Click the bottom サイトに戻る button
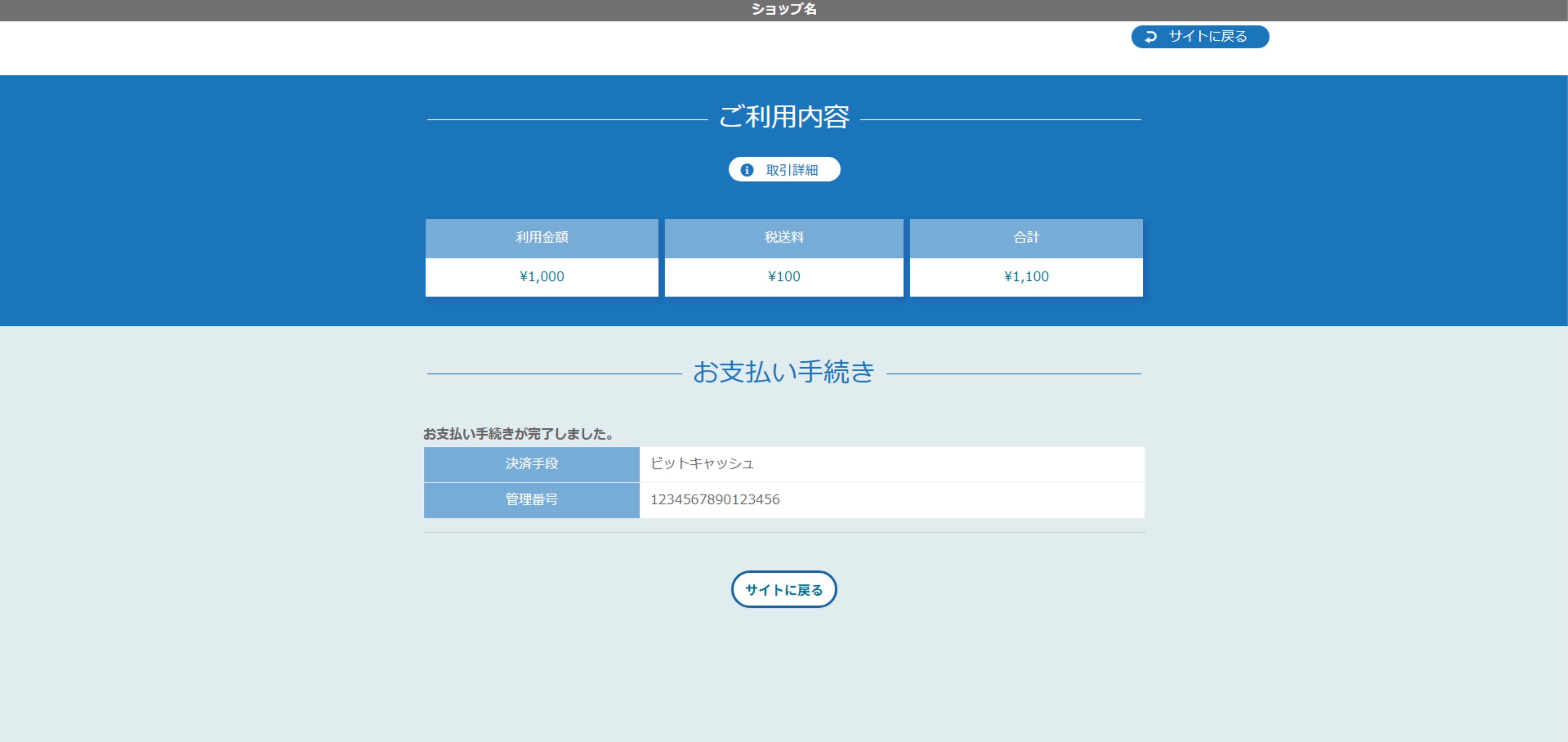 pos(783,589)
